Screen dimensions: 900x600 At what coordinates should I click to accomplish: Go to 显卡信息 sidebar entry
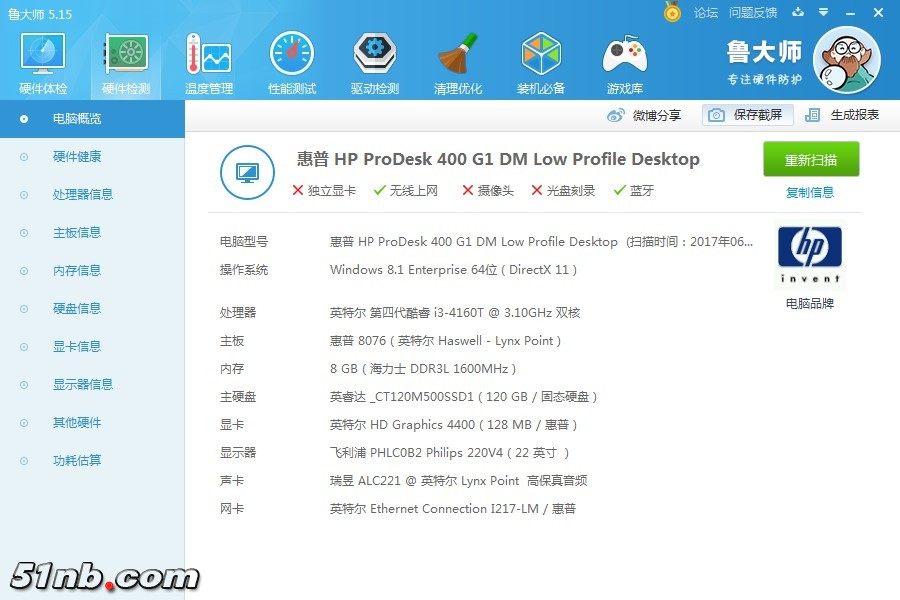pyautogui.click(x=76, y=347)
